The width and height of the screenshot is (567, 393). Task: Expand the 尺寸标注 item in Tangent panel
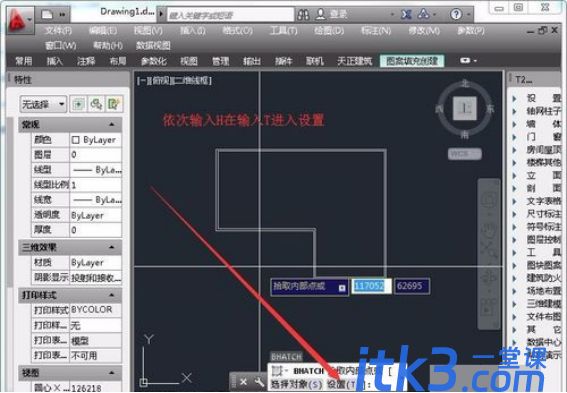click(514, 214)
